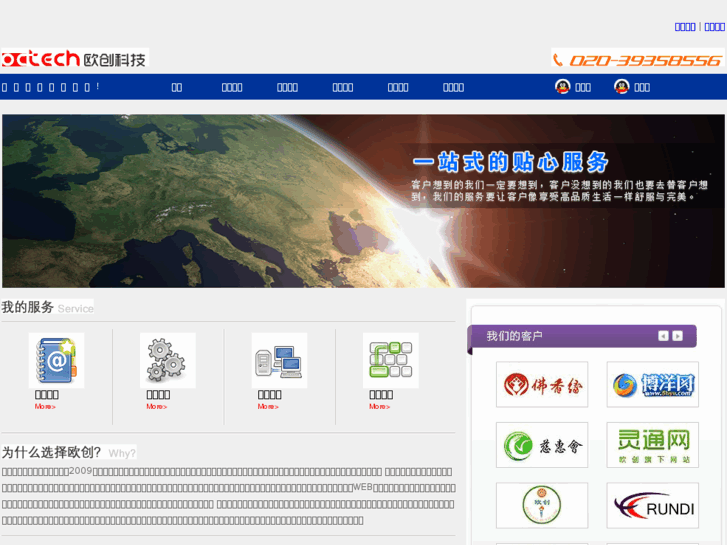Open the second navigation menu item in blue bar

(232, 87)
